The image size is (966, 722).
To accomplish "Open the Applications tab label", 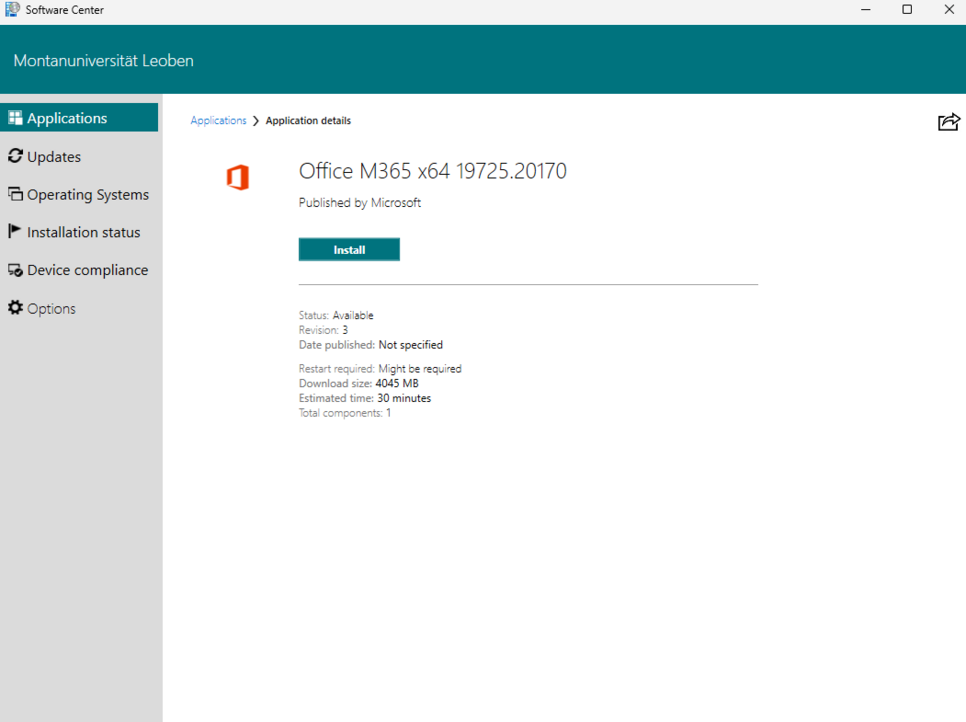I will coord(67,118).
